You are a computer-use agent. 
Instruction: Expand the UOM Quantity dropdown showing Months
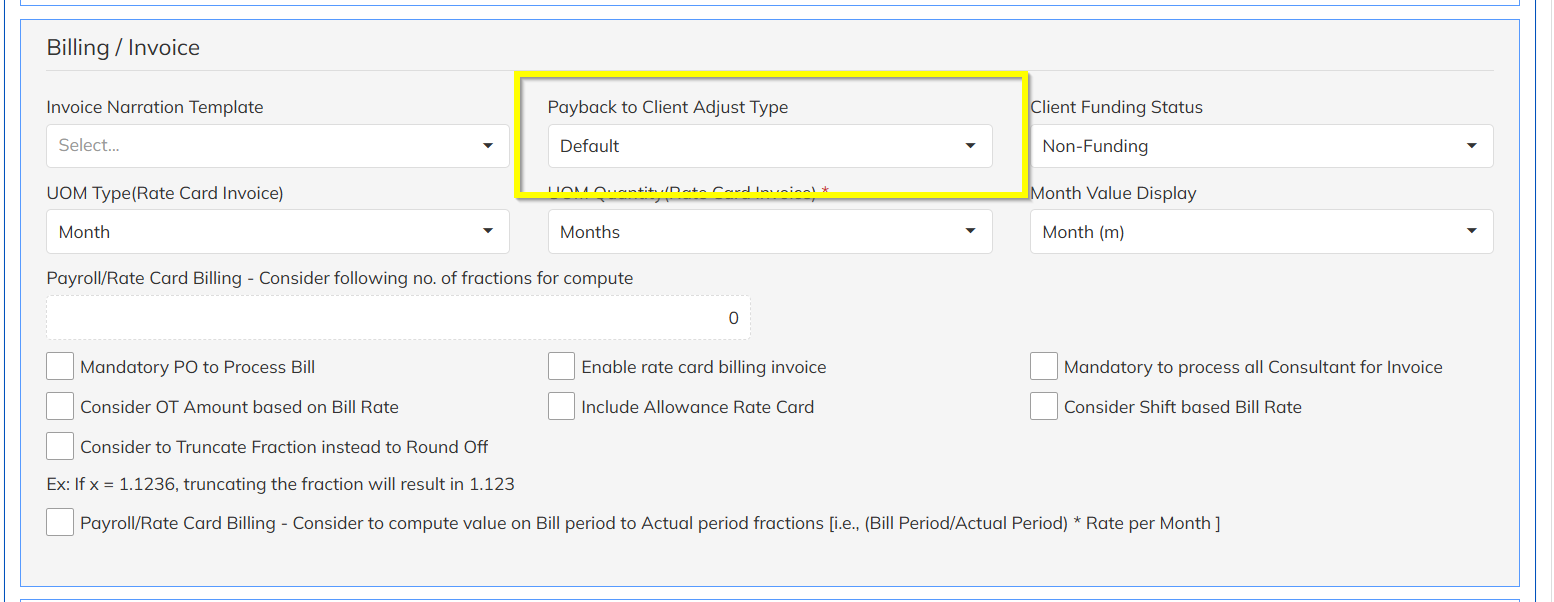(769, 232)
